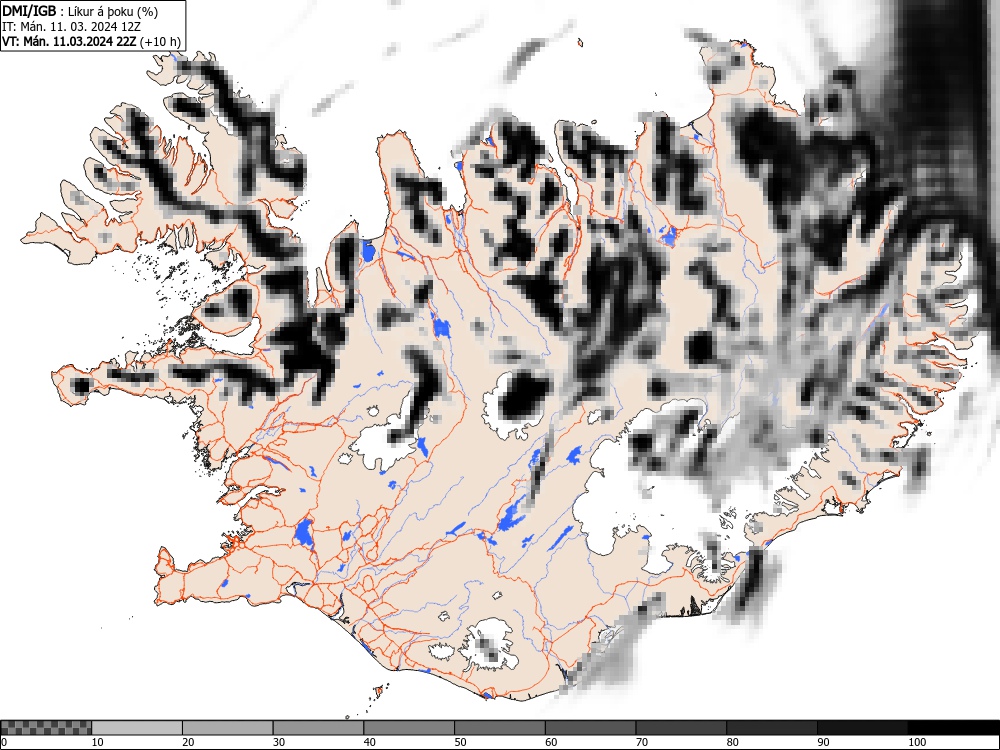Click the legend label '40'
Image resolution: width=1000 pixels, height=750 pixels.
point(369,742)
